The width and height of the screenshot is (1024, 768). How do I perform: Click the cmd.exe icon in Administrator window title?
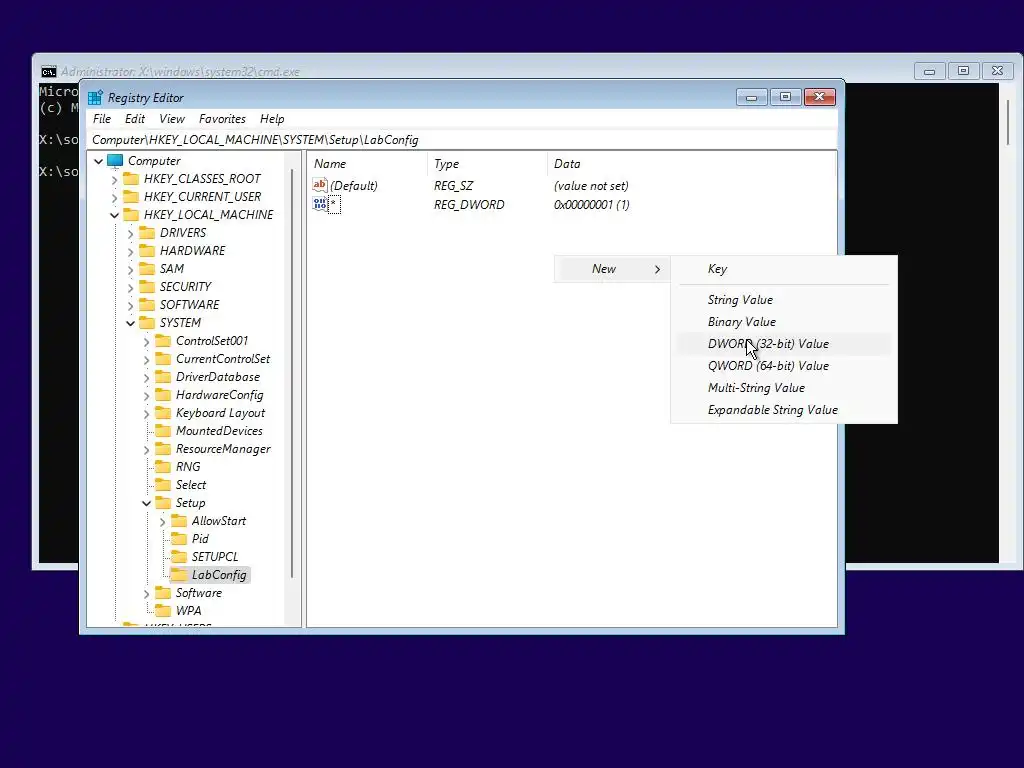pyautogui.click(x=48, y=72)
